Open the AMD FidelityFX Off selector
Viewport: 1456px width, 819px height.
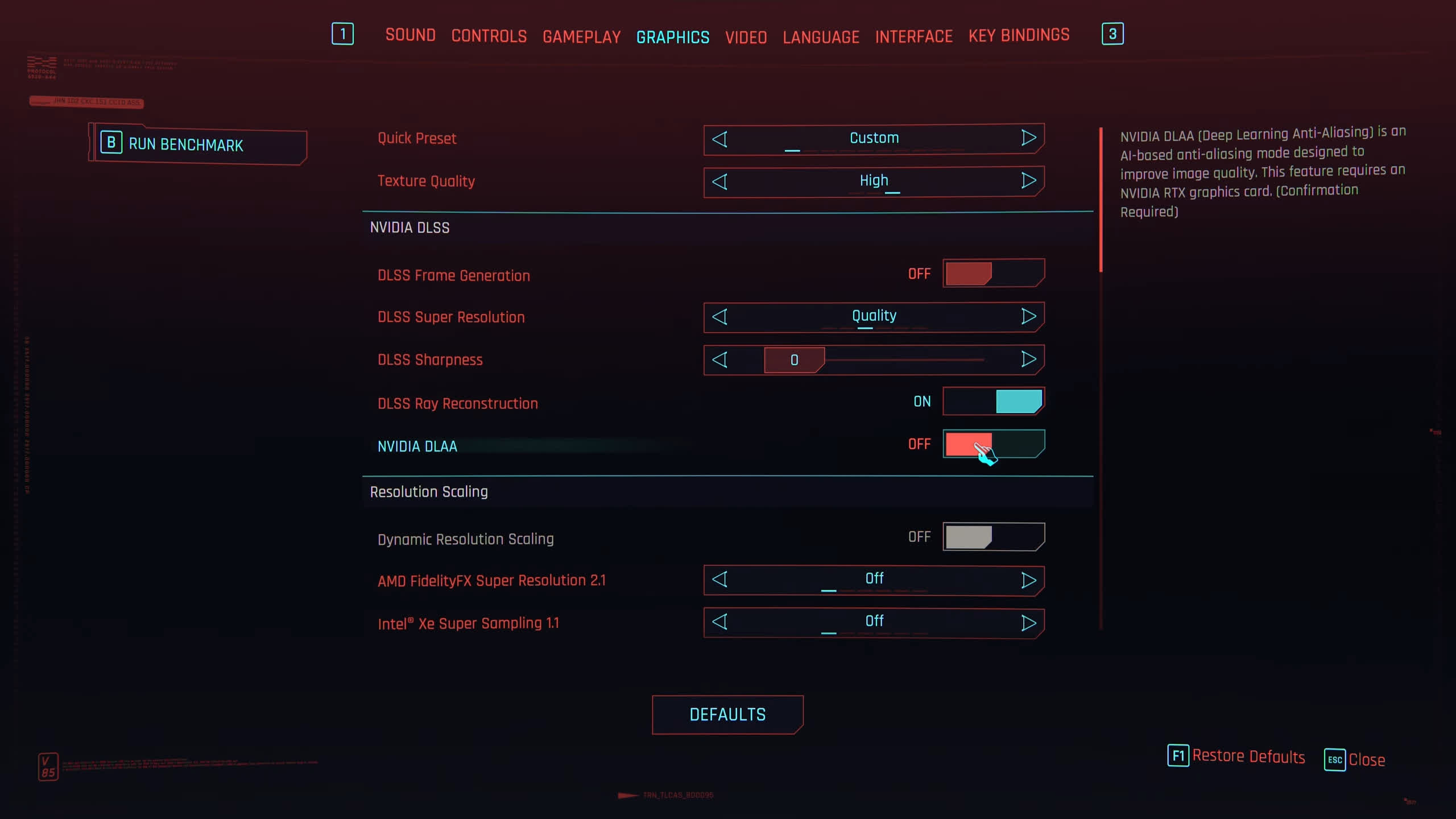pyautogui.click(x=874, y=580)
